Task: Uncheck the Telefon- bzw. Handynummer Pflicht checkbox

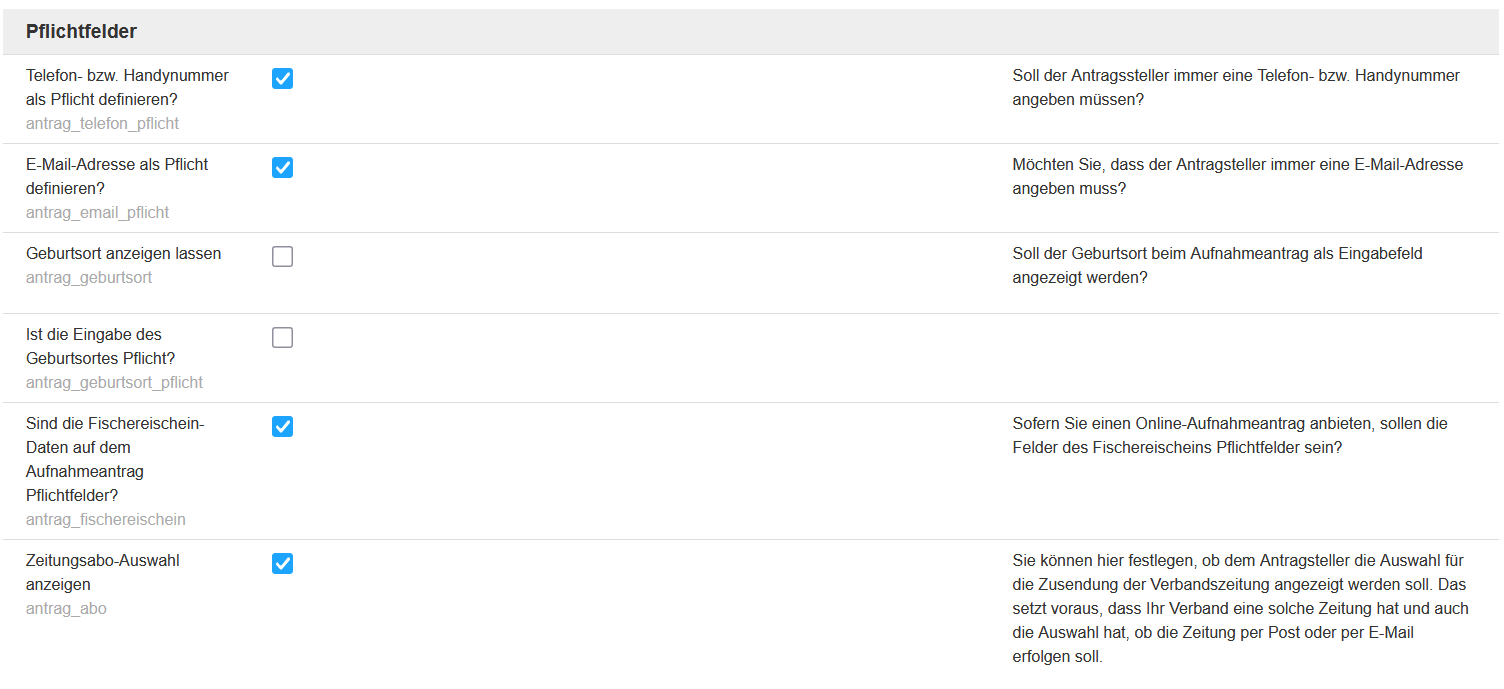Action: pos(283,79)
